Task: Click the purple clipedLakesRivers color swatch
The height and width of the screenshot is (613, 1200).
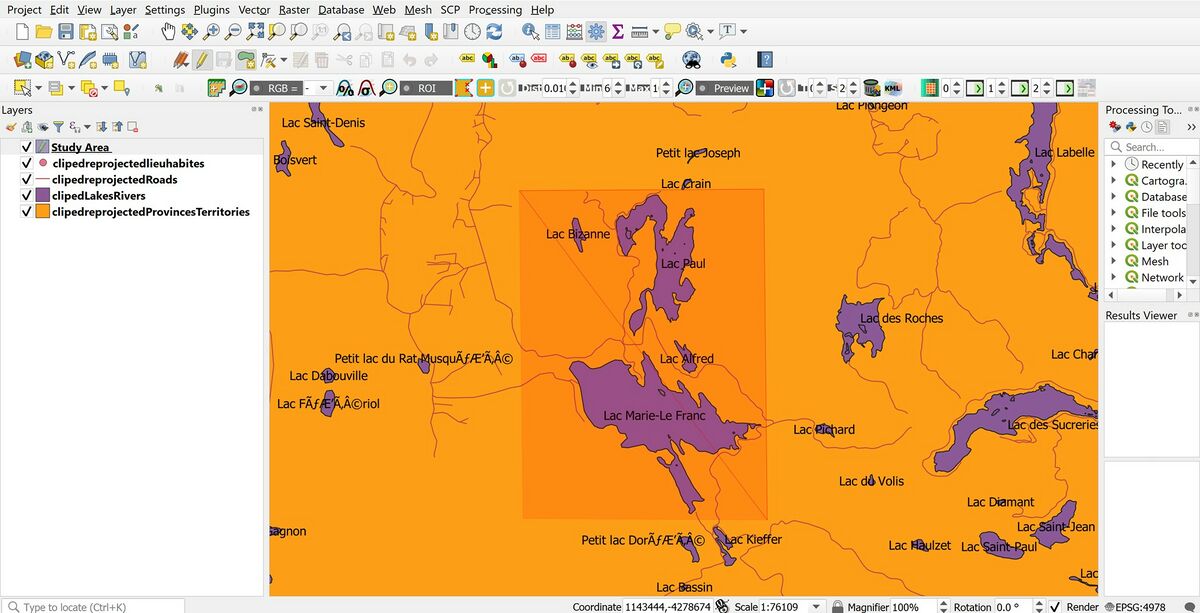Action: [43, 195]
